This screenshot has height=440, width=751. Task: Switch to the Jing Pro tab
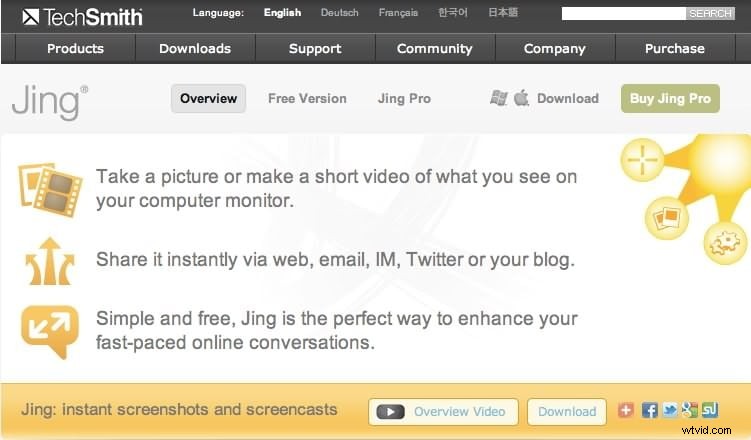pyautogui.click(x=404, y=99)
